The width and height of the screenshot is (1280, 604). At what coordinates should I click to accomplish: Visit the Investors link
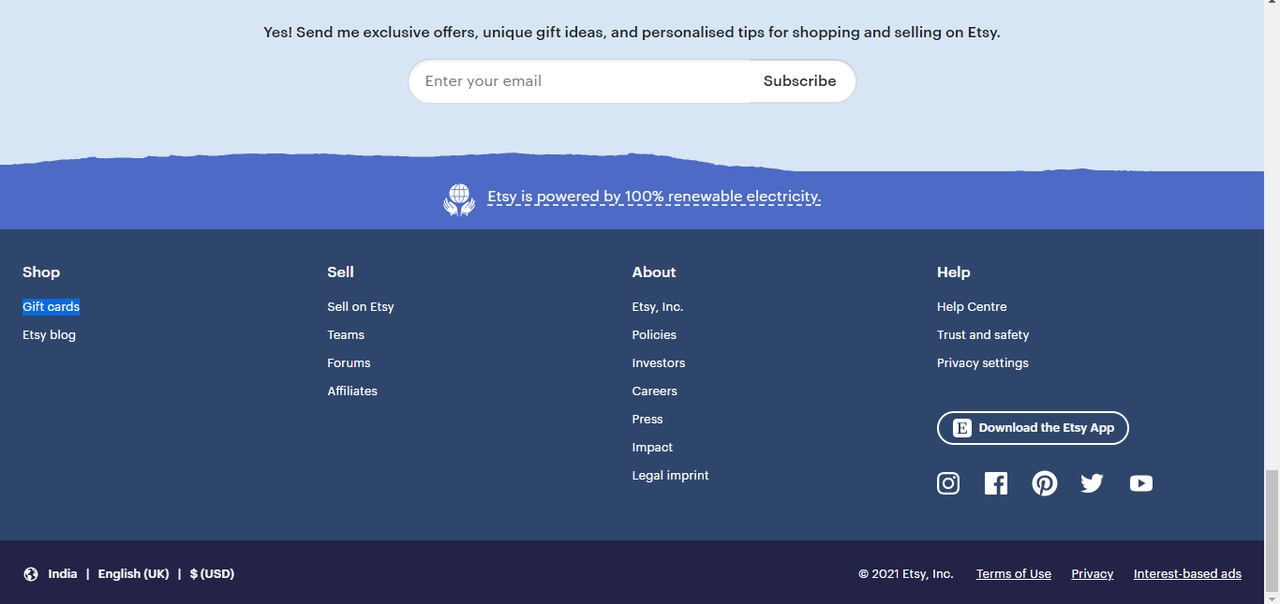click(659, 363)
